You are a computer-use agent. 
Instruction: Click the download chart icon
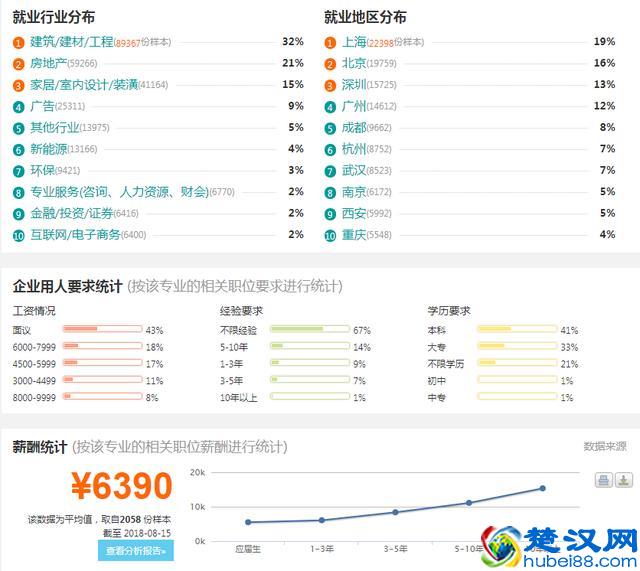pyautogui.click(x=624, y=480)
